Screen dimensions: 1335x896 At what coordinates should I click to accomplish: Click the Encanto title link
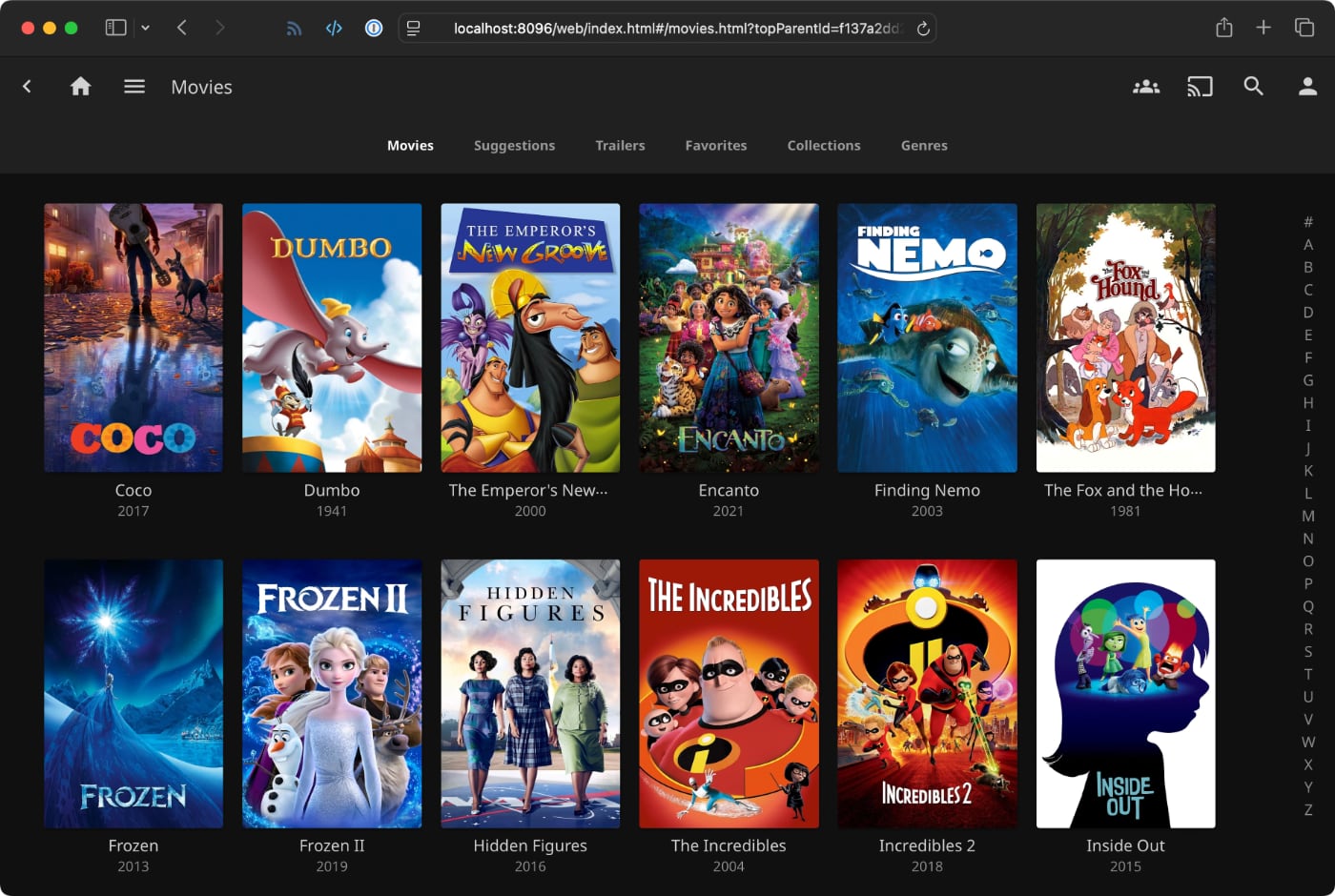coord(729,490)
